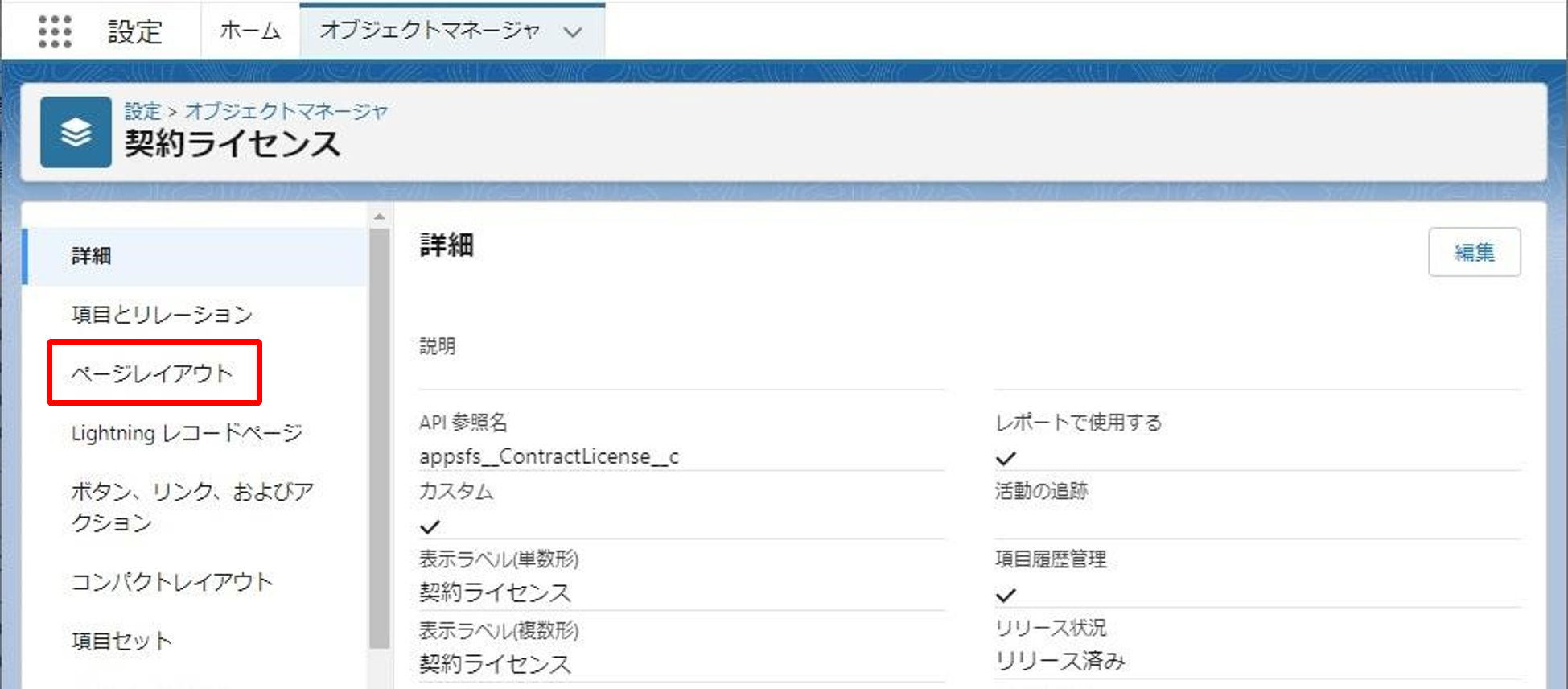Open the App Launcher dots grid icon
1568x689 pixels.
click(55, 32)
